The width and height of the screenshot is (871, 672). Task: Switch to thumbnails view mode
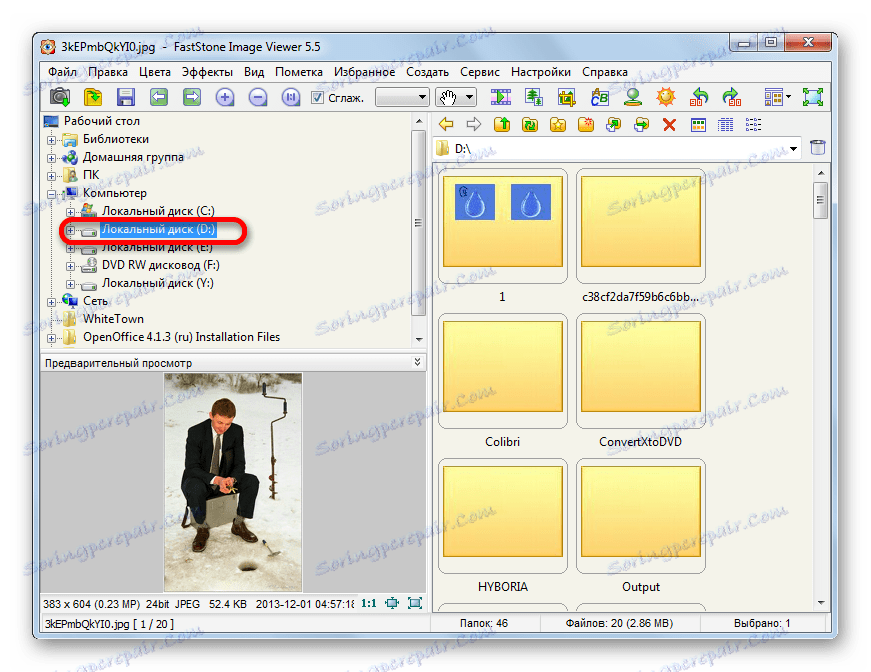pos(698,124)
